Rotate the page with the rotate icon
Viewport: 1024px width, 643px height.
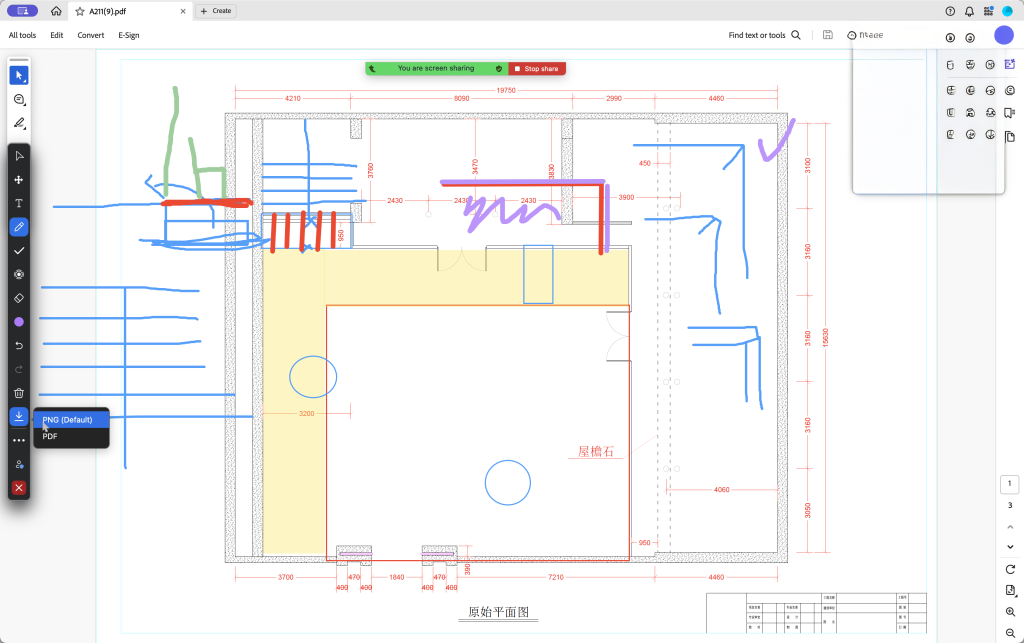click(x=1010, y=569)
